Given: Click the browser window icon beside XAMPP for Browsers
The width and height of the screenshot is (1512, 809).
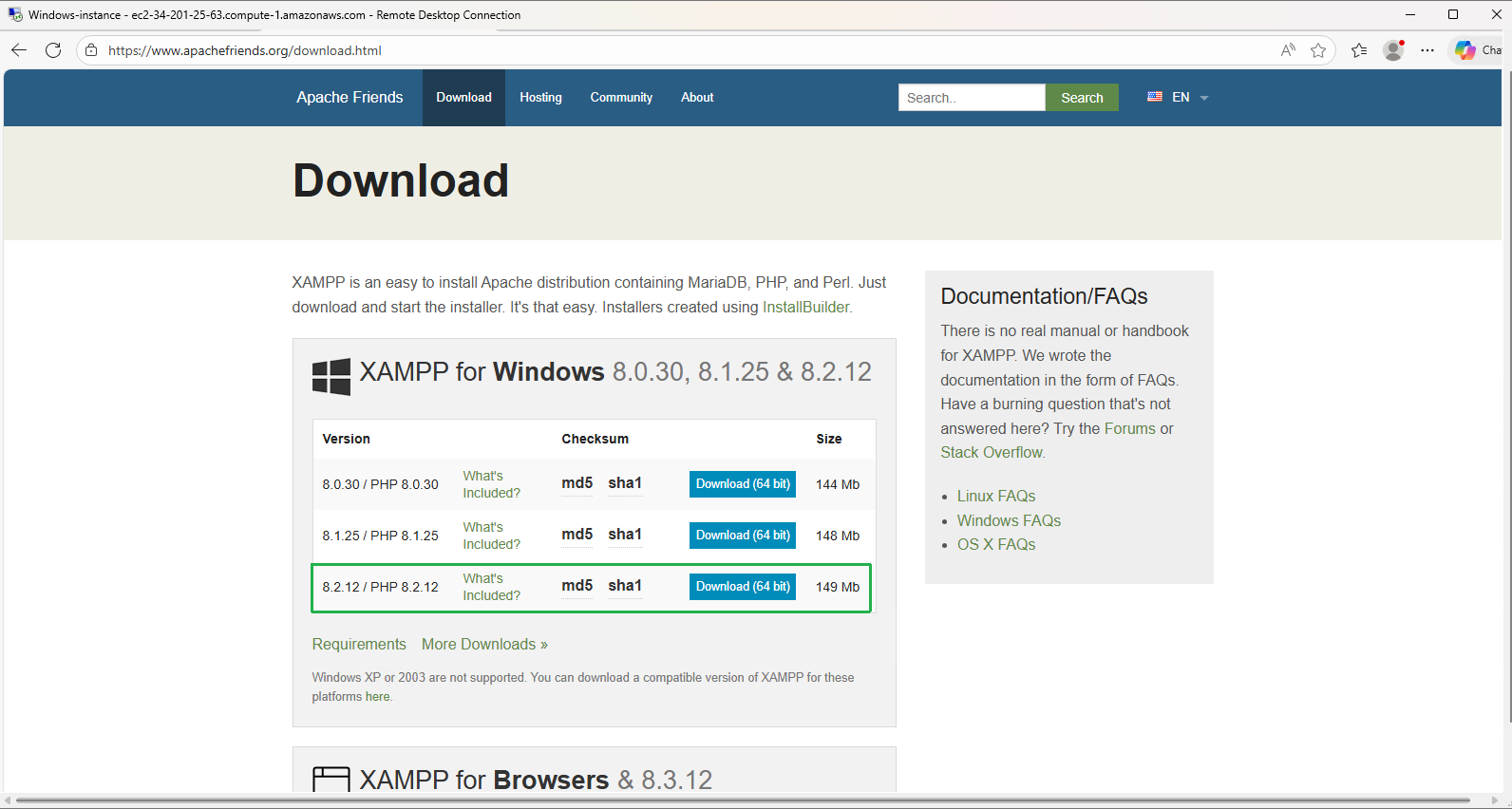Looking at the screenshot, I should click(x=331, y=780).
